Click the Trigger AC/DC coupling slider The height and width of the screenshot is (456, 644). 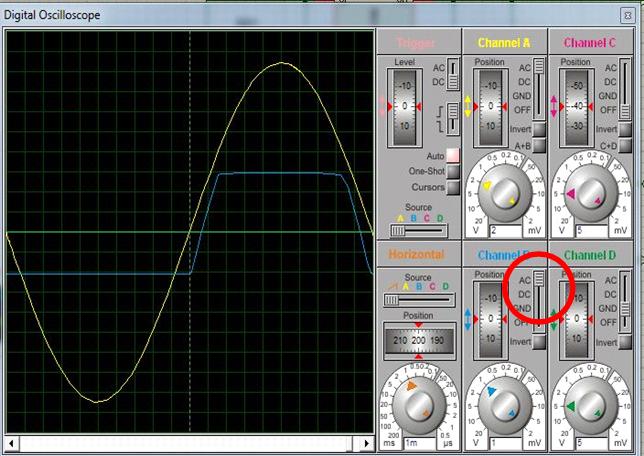[x=453, y=75]
